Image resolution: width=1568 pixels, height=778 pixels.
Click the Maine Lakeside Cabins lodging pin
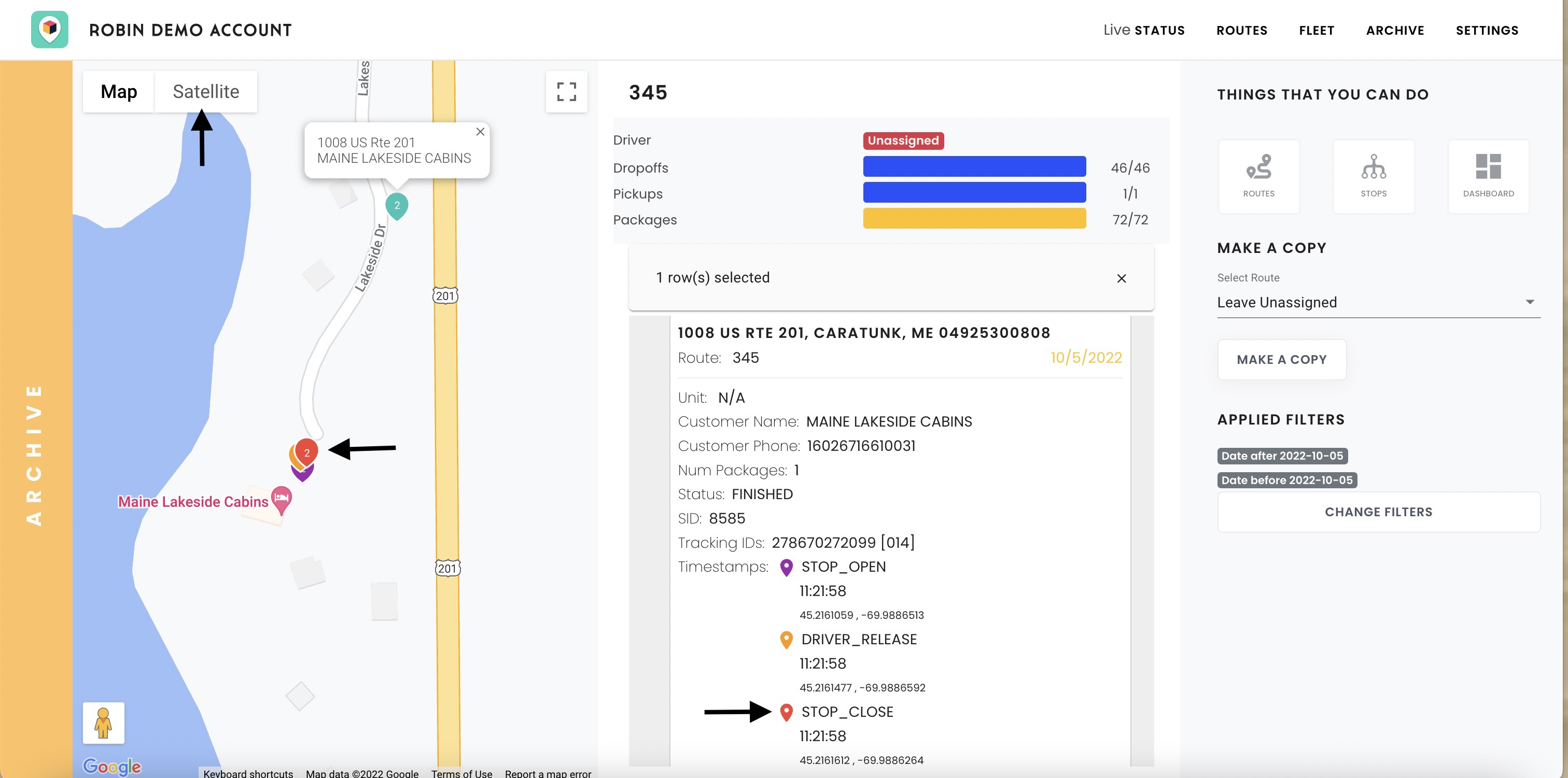click(x=281, y=499)
